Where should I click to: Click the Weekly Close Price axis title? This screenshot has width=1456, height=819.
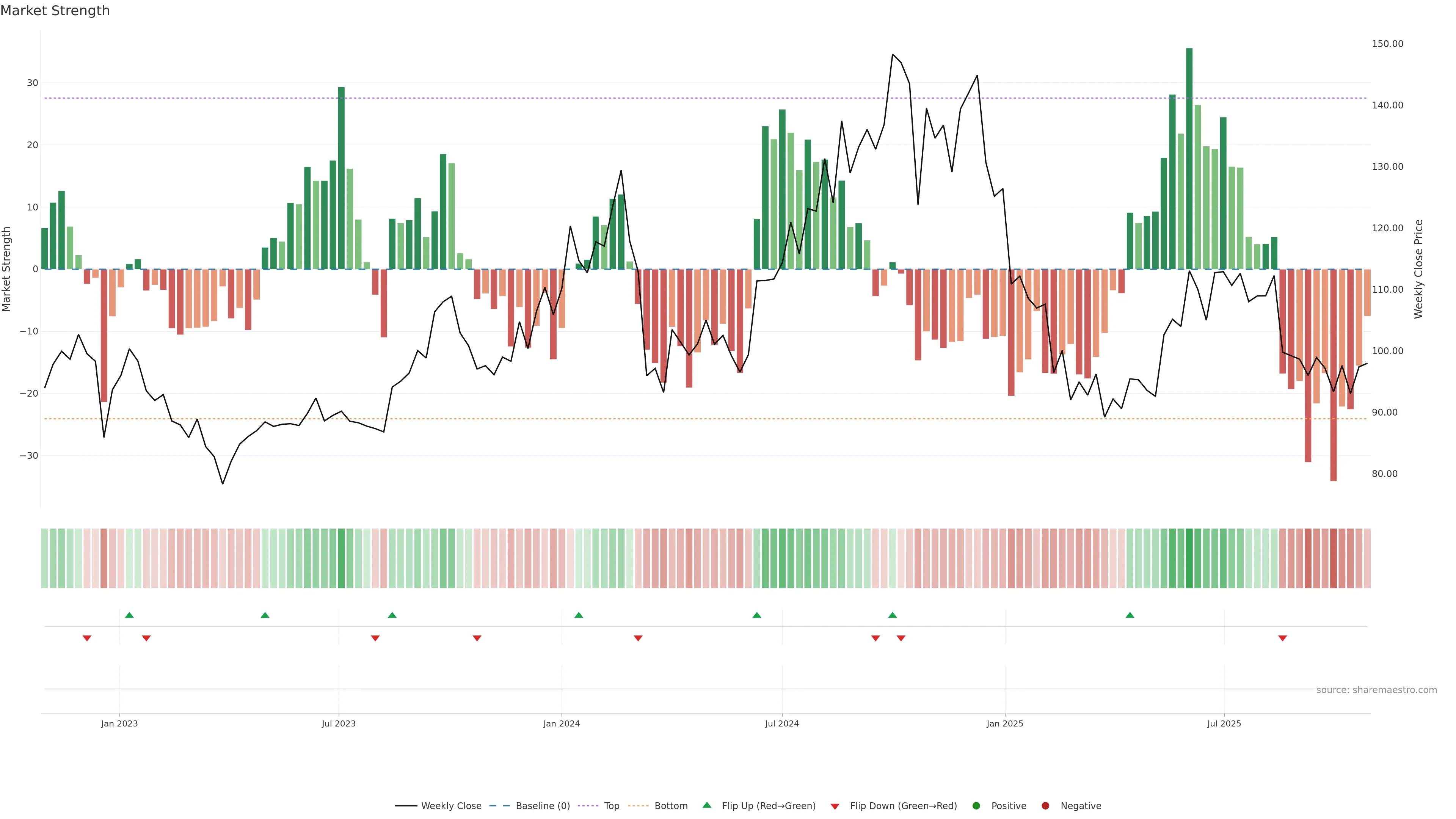[1418, 269]
